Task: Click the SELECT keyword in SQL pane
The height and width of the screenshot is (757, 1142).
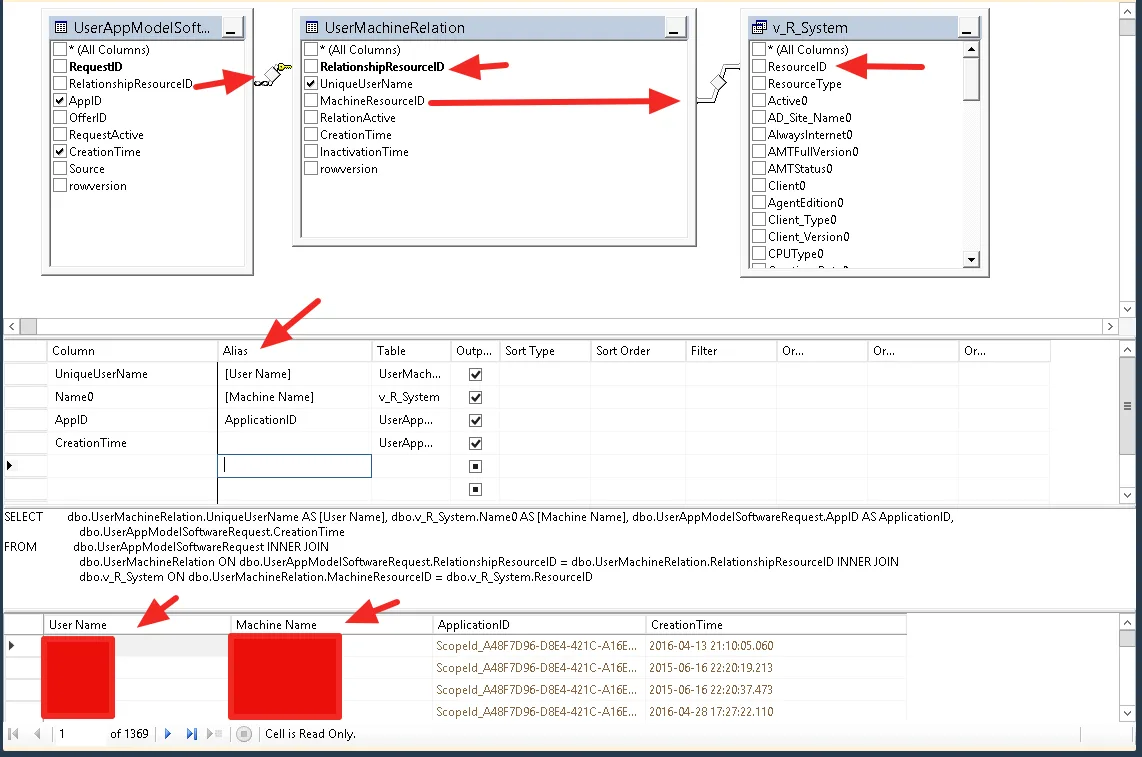Action: click(23, 517)
